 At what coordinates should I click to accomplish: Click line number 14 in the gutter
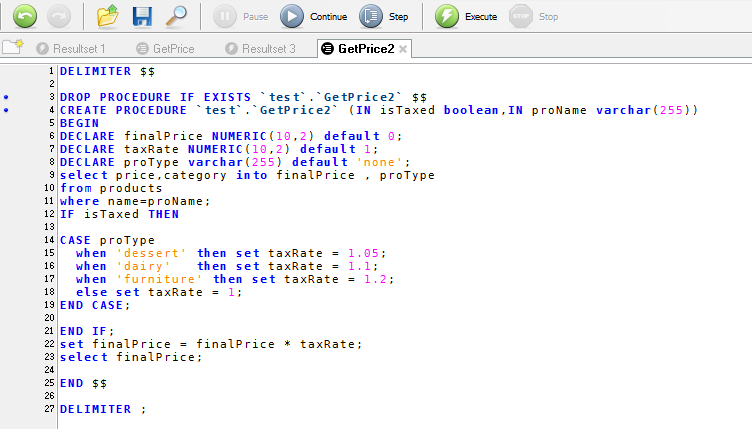(x=49, y=240)
